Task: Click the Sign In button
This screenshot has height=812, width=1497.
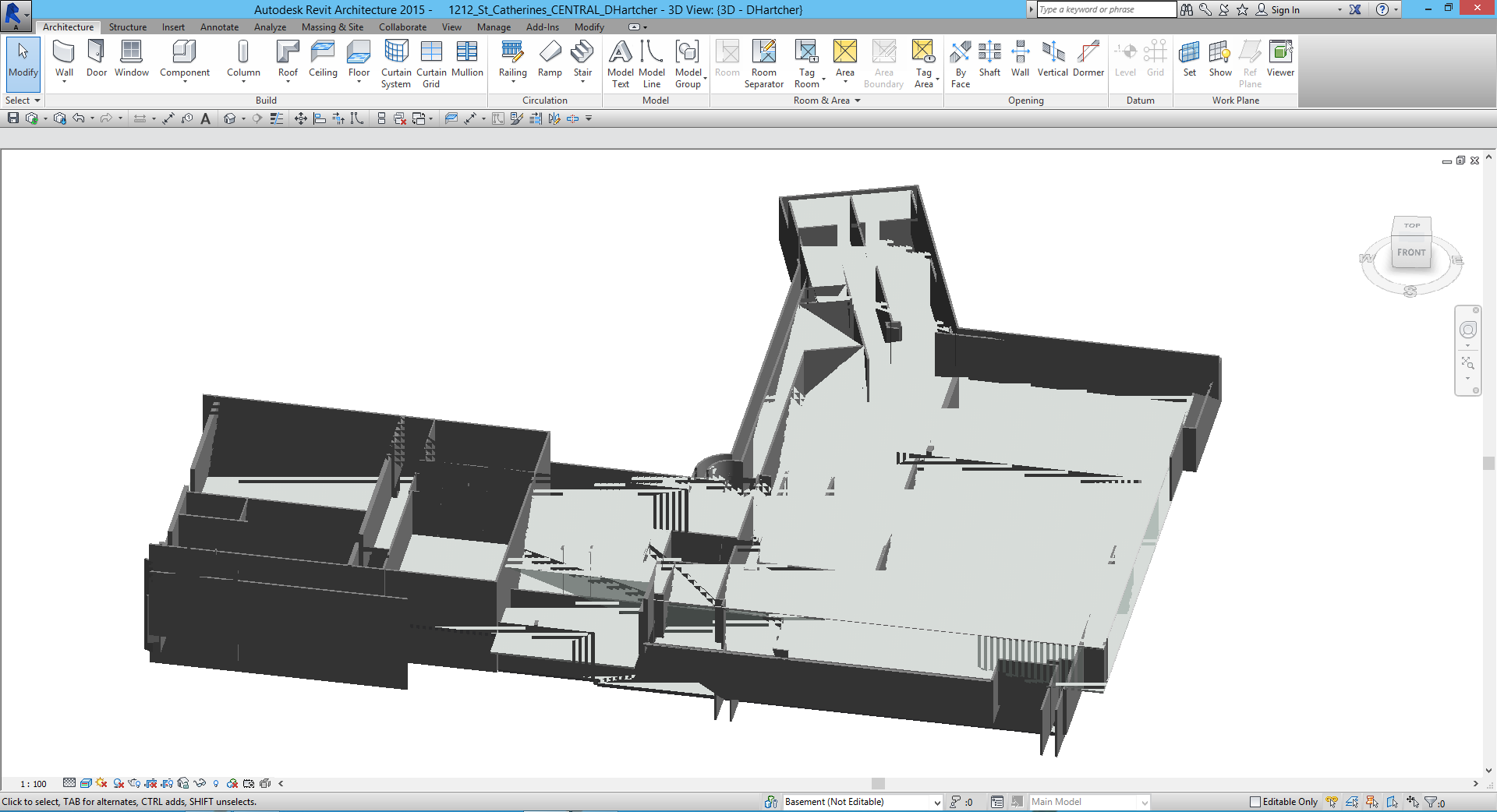Action: tap(1284, 10)
